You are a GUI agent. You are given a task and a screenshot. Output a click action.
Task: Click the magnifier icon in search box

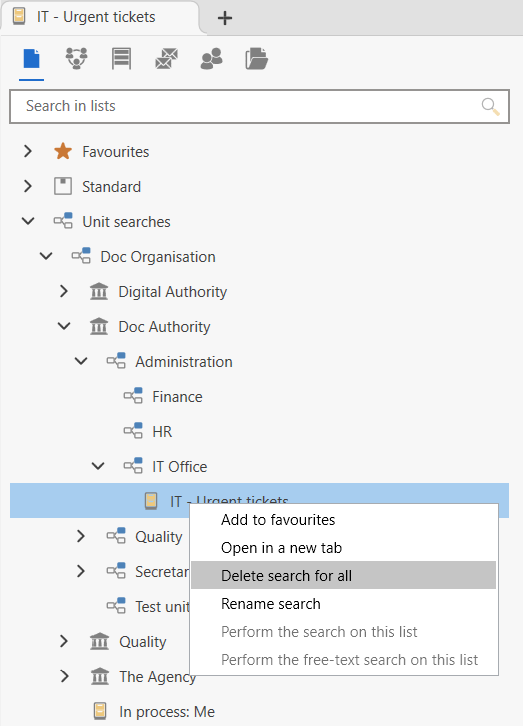[x=490, y=106]
